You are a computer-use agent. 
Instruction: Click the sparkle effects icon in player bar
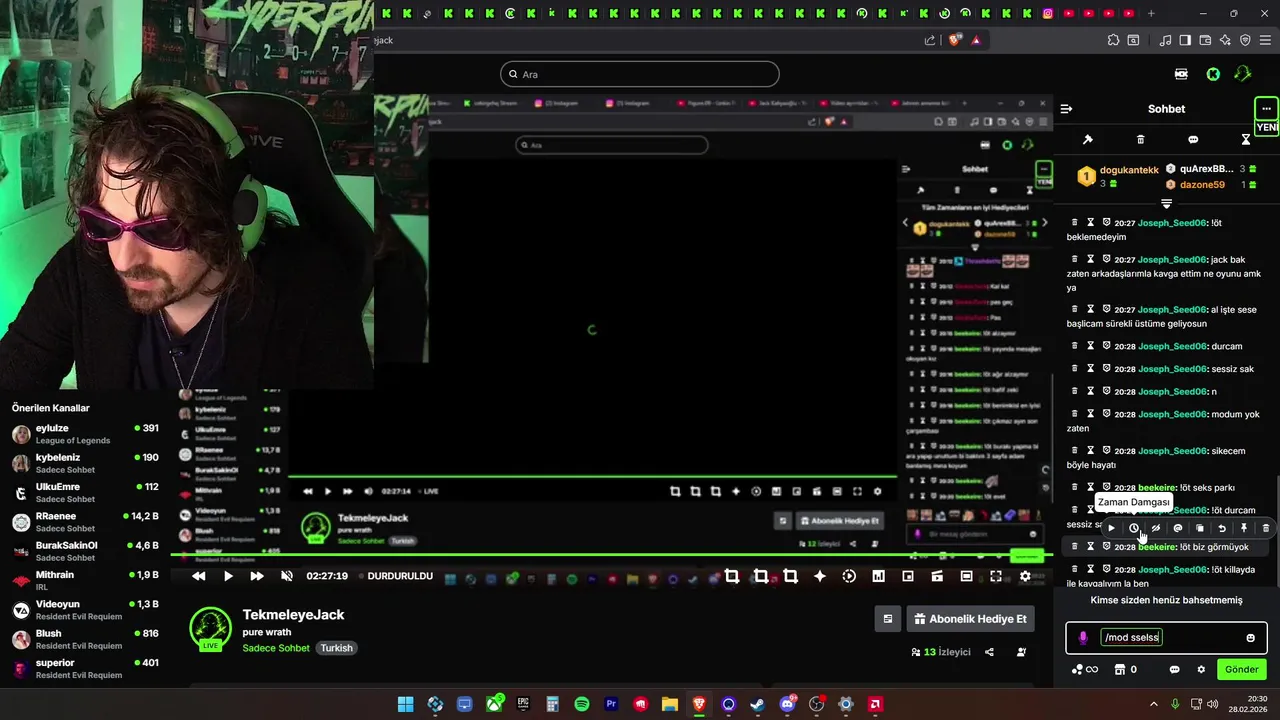click(820, 576)
